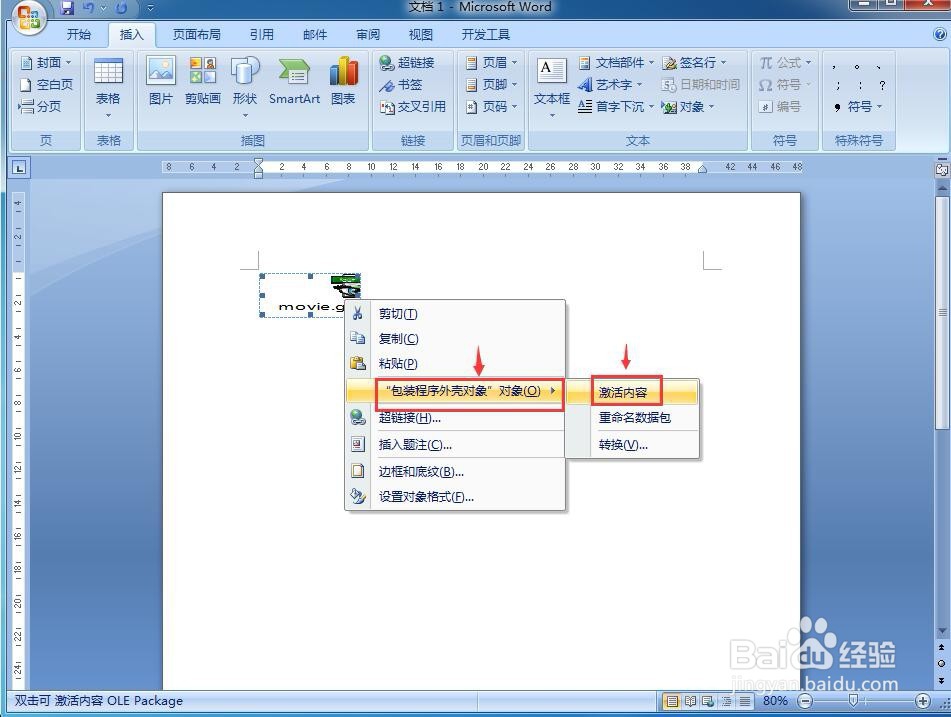This screenshot has height=717, width=951.
Task: Choose Hyperlink from the context menu
Action: coord(455,418)
